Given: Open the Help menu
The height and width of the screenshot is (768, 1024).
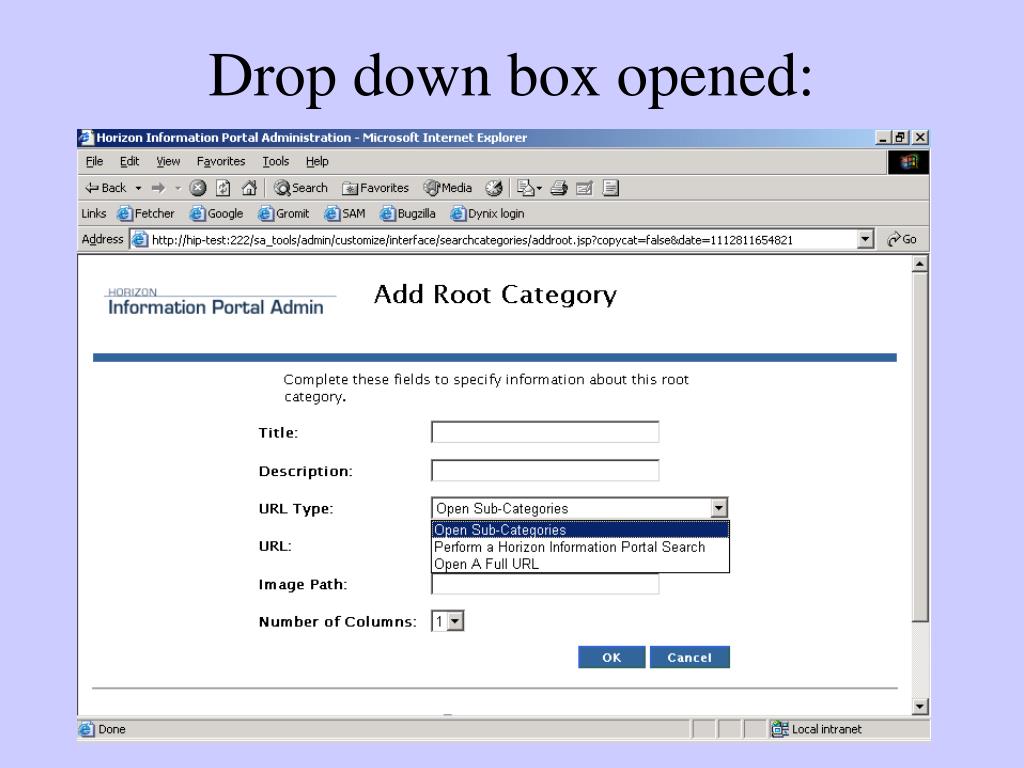Looking at the screenshot, I should point(317,161).
